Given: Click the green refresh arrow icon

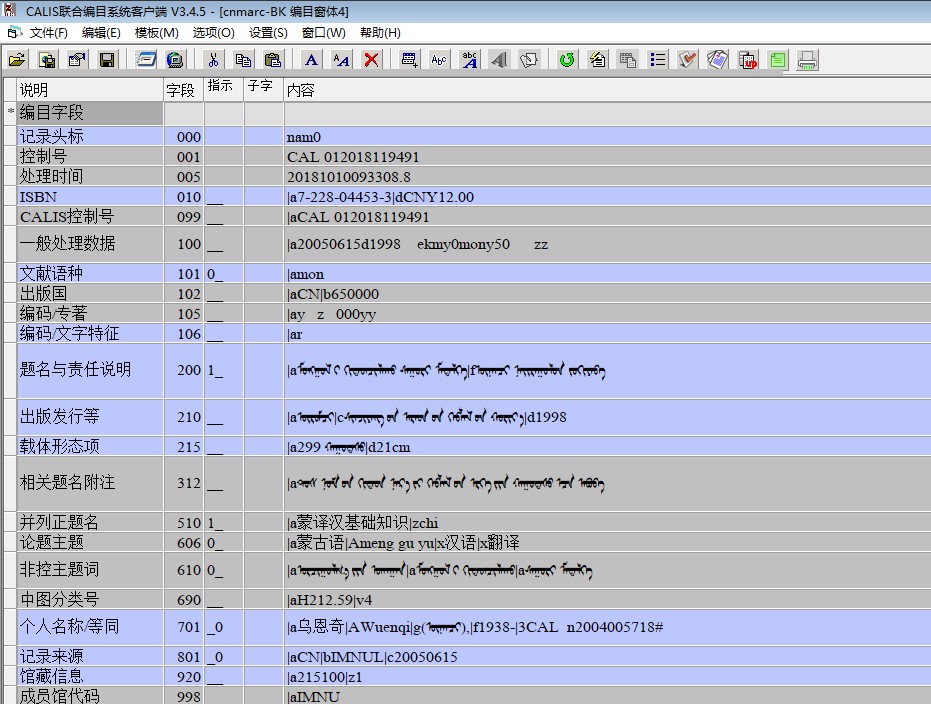Looking at the screenshot, I should [x=567, y=60].
